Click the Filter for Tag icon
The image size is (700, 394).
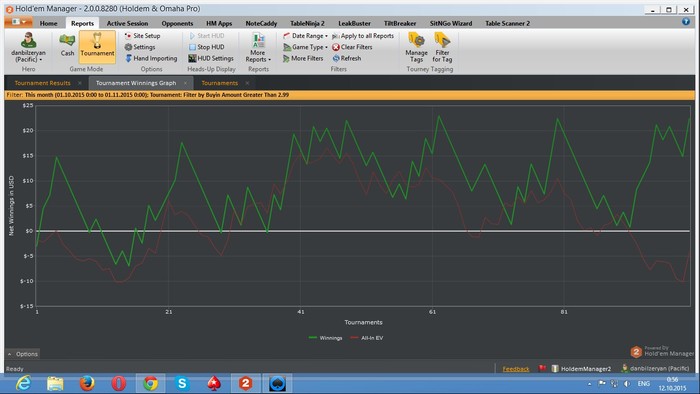click(x=442, y=47)
